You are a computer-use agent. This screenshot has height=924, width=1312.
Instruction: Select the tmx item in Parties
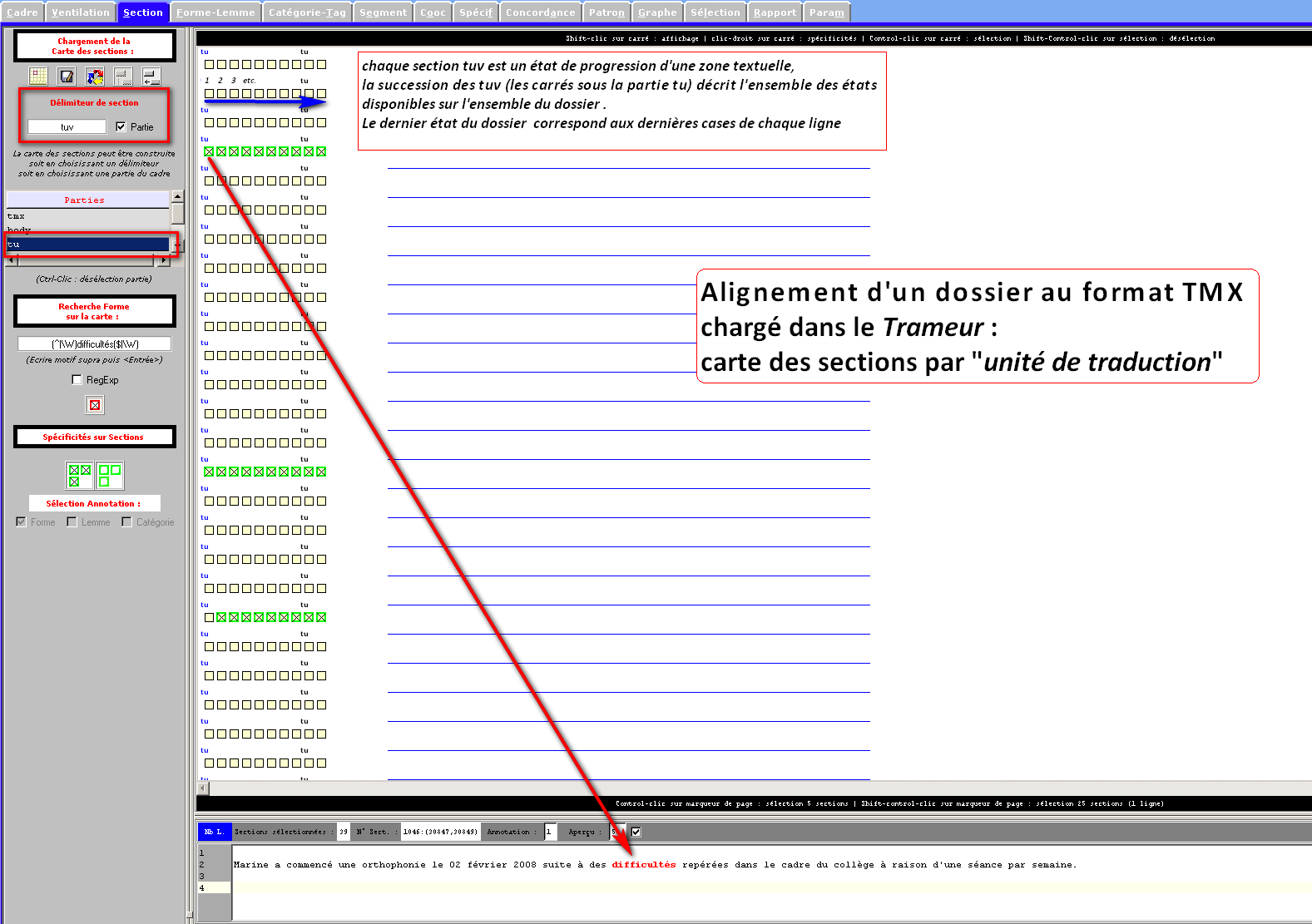17,216
